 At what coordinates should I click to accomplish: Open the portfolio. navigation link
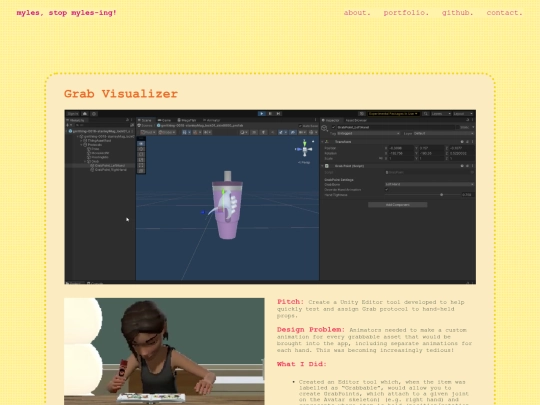pyautogui.click(x=406, y=13)
